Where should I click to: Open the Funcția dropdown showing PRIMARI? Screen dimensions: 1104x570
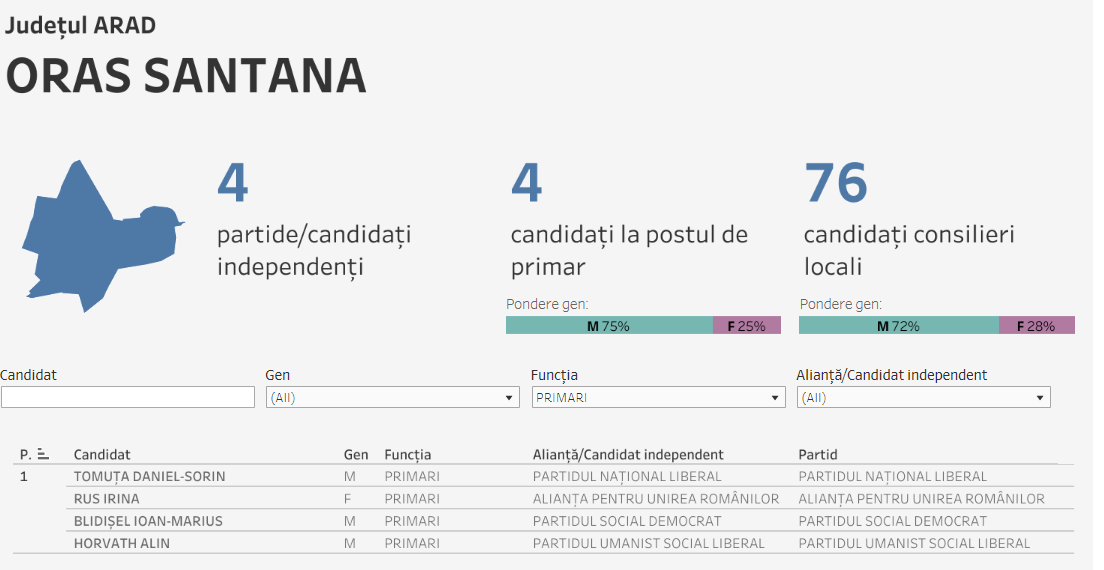point(657,398)
